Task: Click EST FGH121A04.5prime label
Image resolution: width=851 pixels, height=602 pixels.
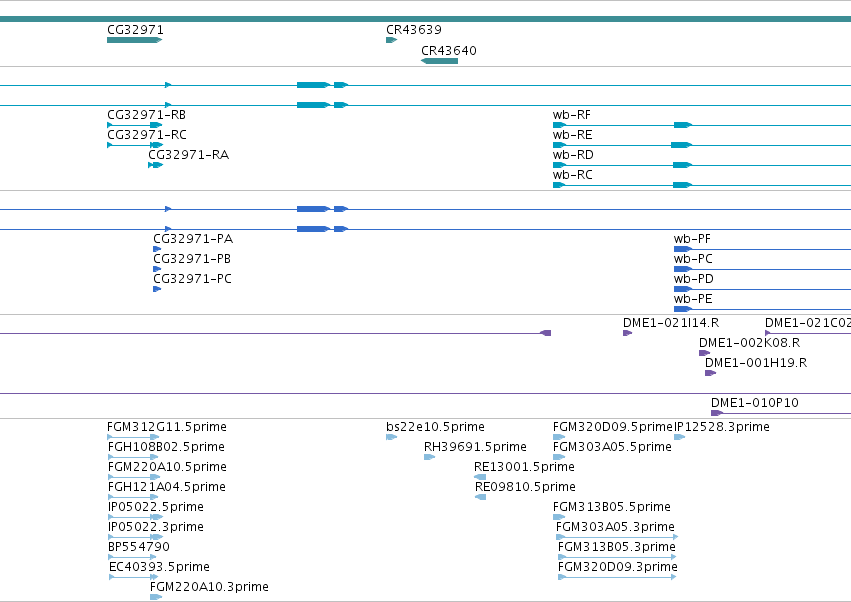Action: pos(167,487)
